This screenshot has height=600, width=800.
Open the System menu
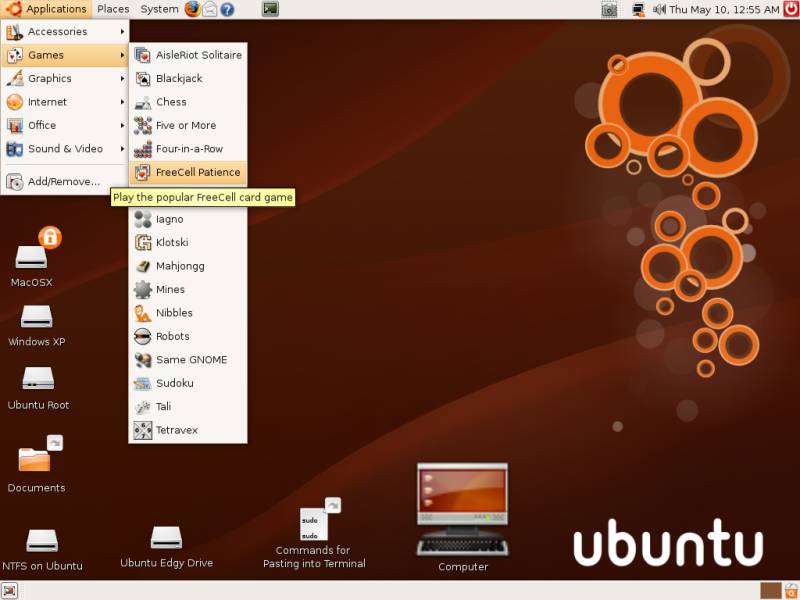pyautogui.click(x=159, y=9)
